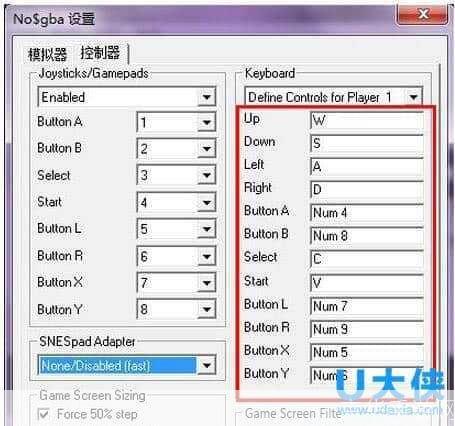
Task: Open joystick Button X dropdown
Action: tap(176, 283)
